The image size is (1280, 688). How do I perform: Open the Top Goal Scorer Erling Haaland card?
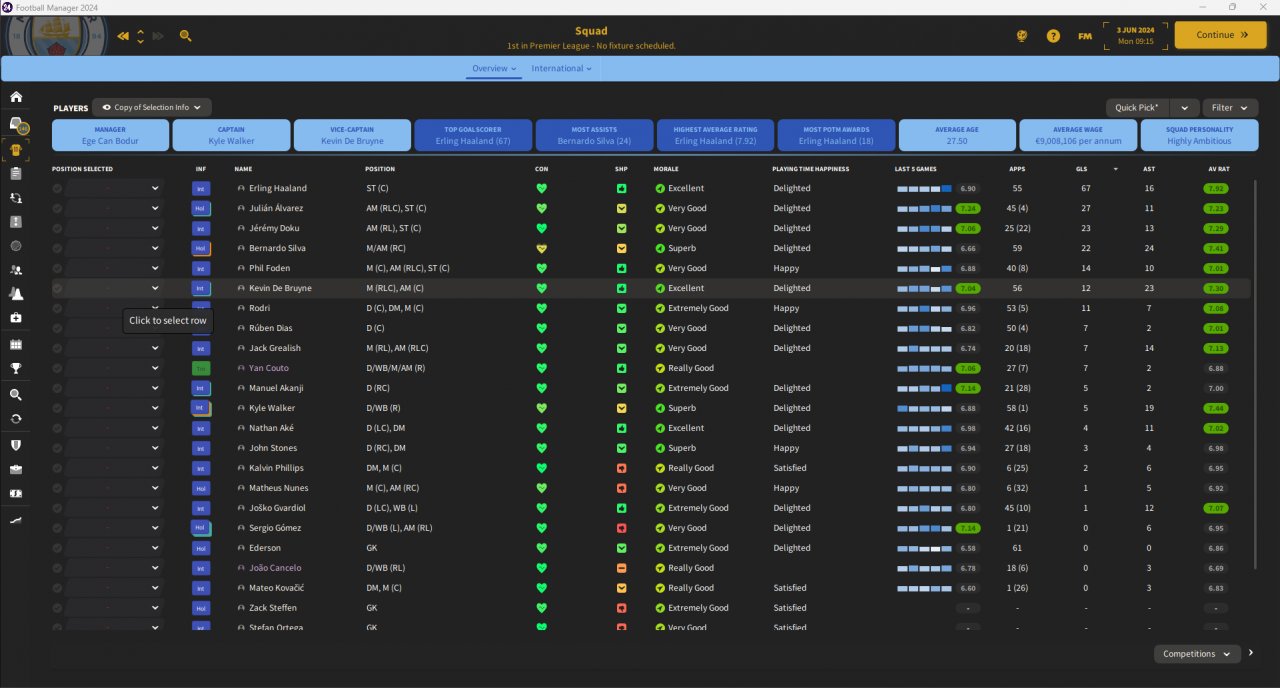[473, 135]
